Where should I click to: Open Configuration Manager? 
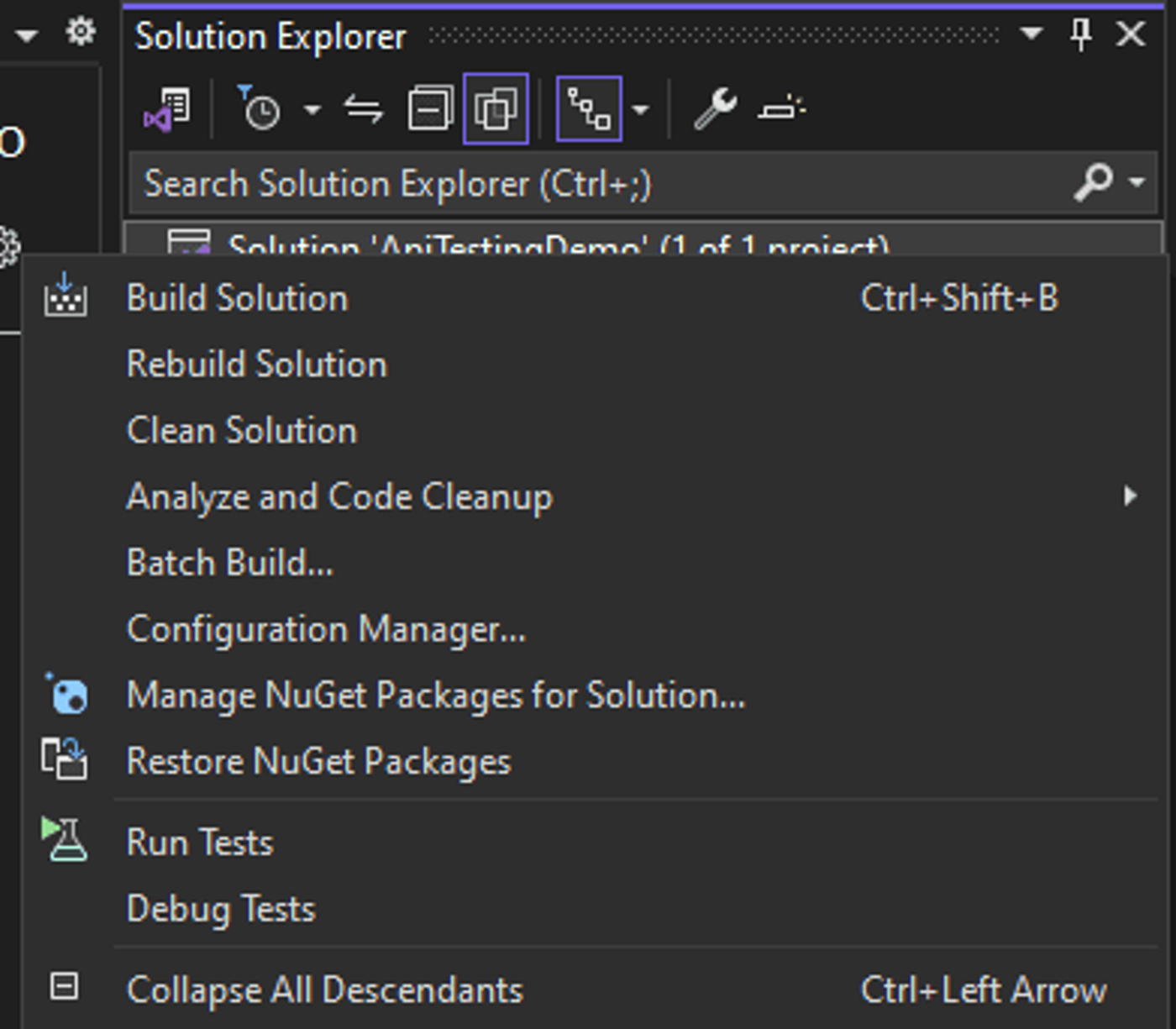(595, 630)
